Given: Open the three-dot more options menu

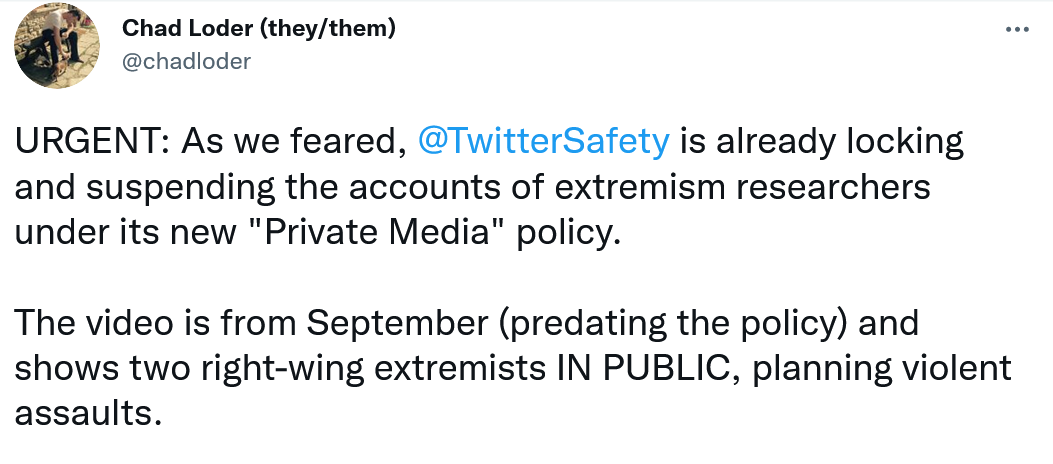Looking at the screenshot, I should pyautogui.click(x=1016, y=29).
